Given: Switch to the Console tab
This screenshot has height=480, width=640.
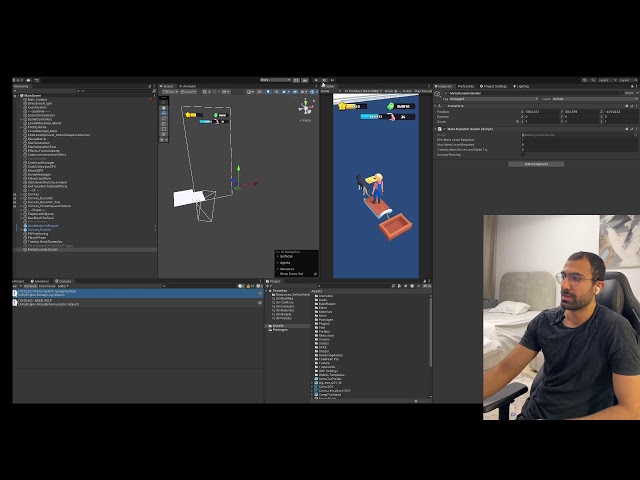Looking at the screenshot, I should 64,281.
